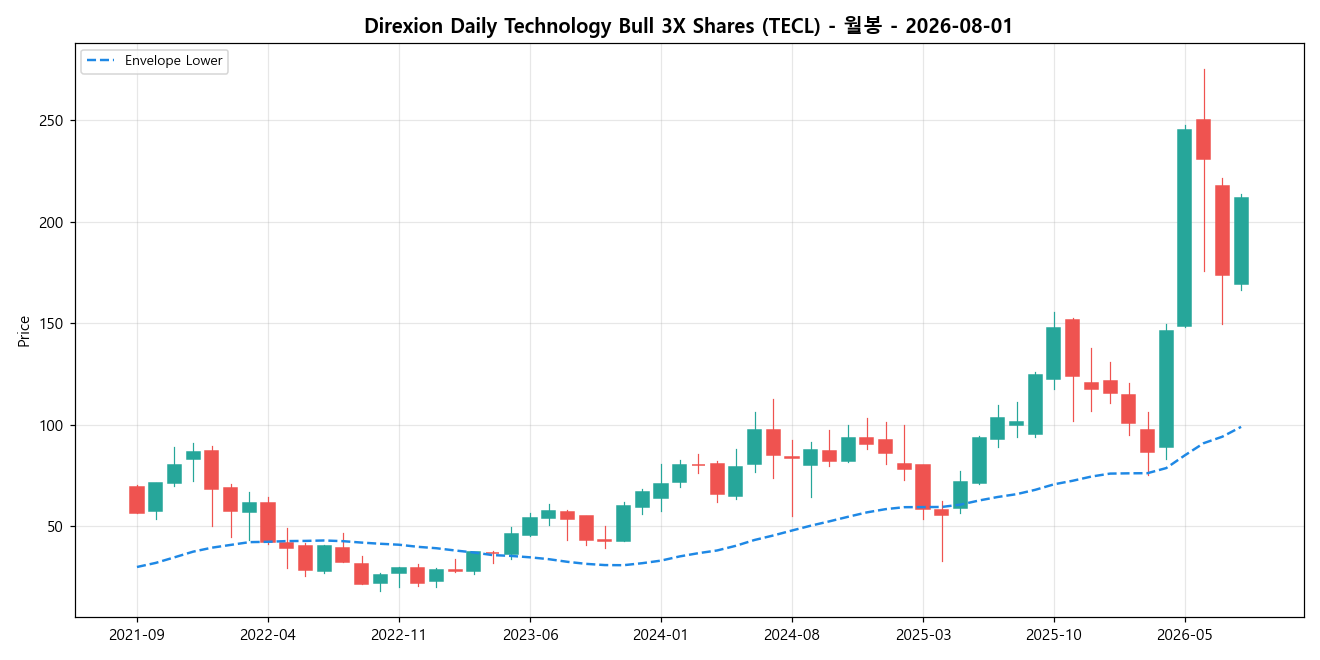
Task: Click the 2026-05 x-axis date label
Action: point(1185,634)
